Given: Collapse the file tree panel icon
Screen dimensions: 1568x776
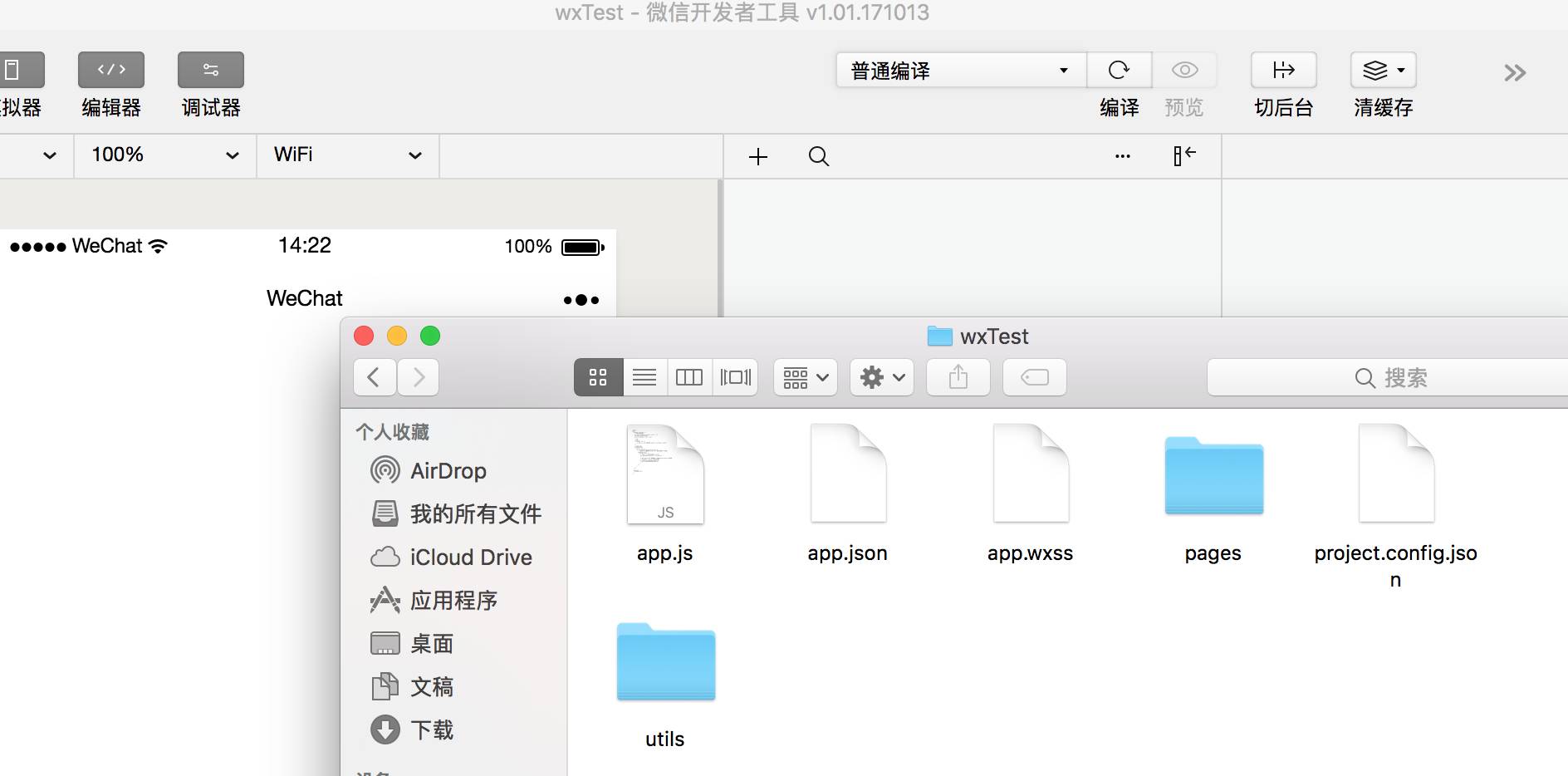Looking at the screenshot, I should click(1184, 155).
